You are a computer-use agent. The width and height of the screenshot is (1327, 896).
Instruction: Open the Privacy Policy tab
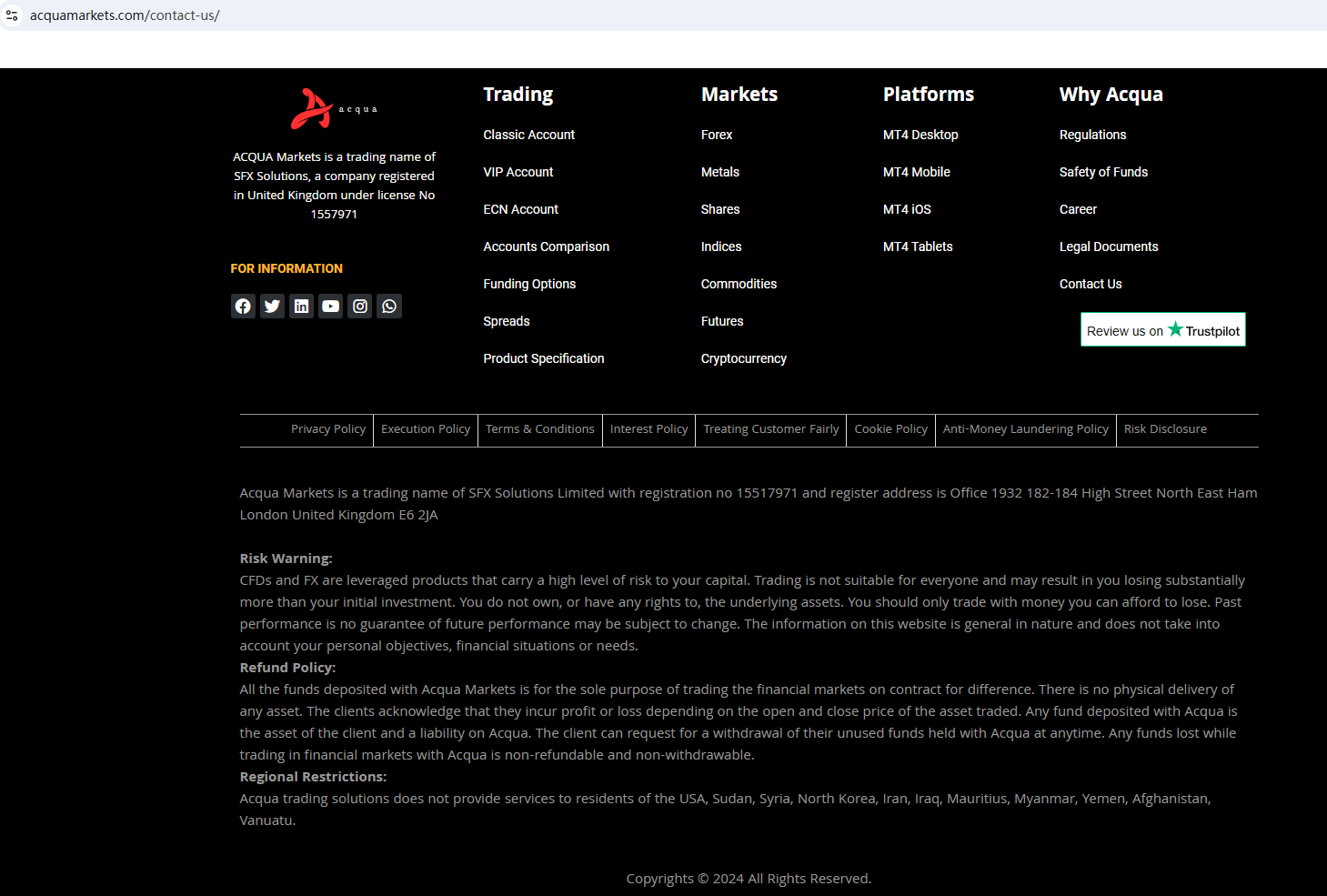coord(328,429)
